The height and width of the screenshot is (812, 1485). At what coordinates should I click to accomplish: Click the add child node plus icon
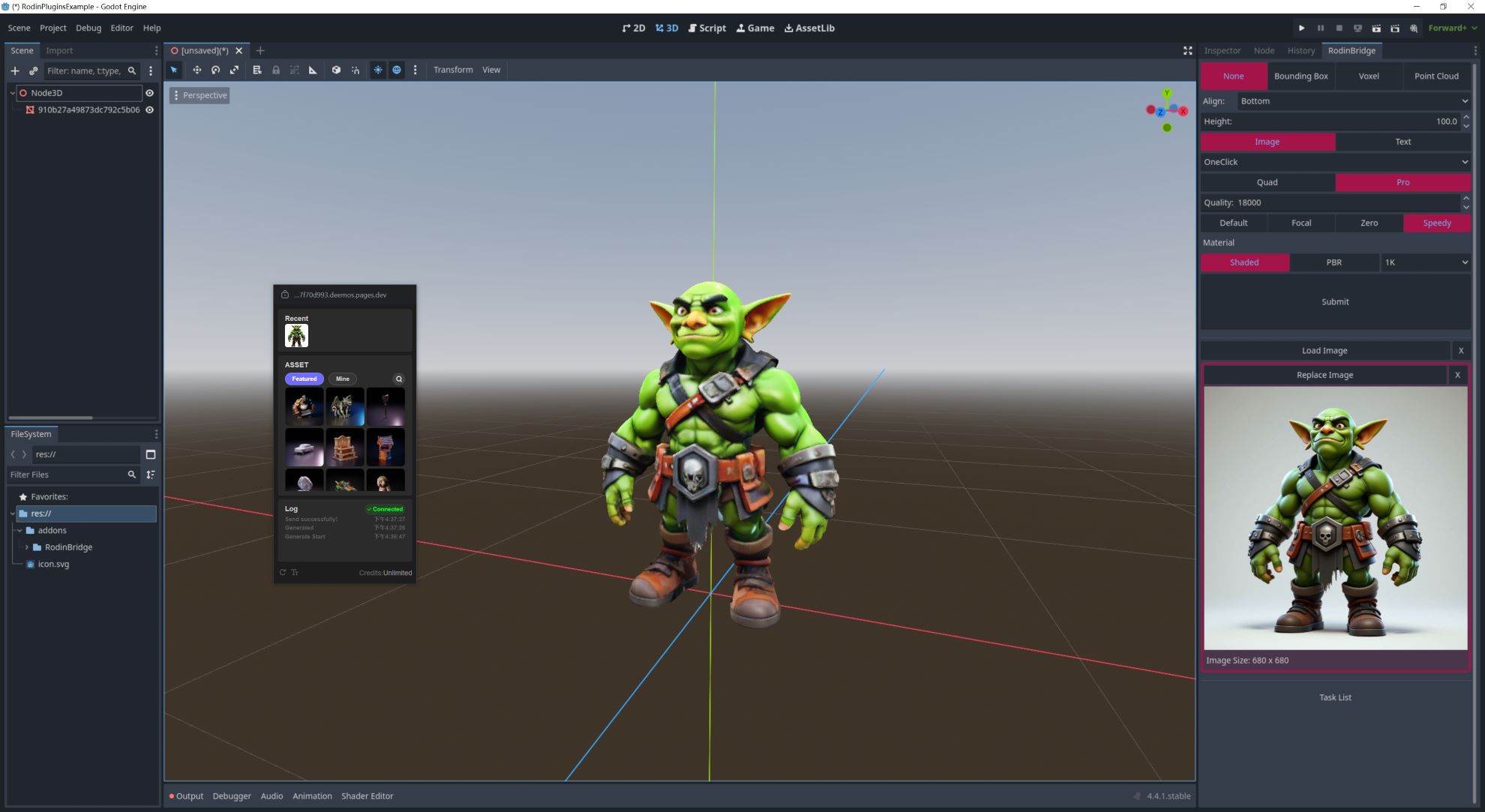(15, 70)
